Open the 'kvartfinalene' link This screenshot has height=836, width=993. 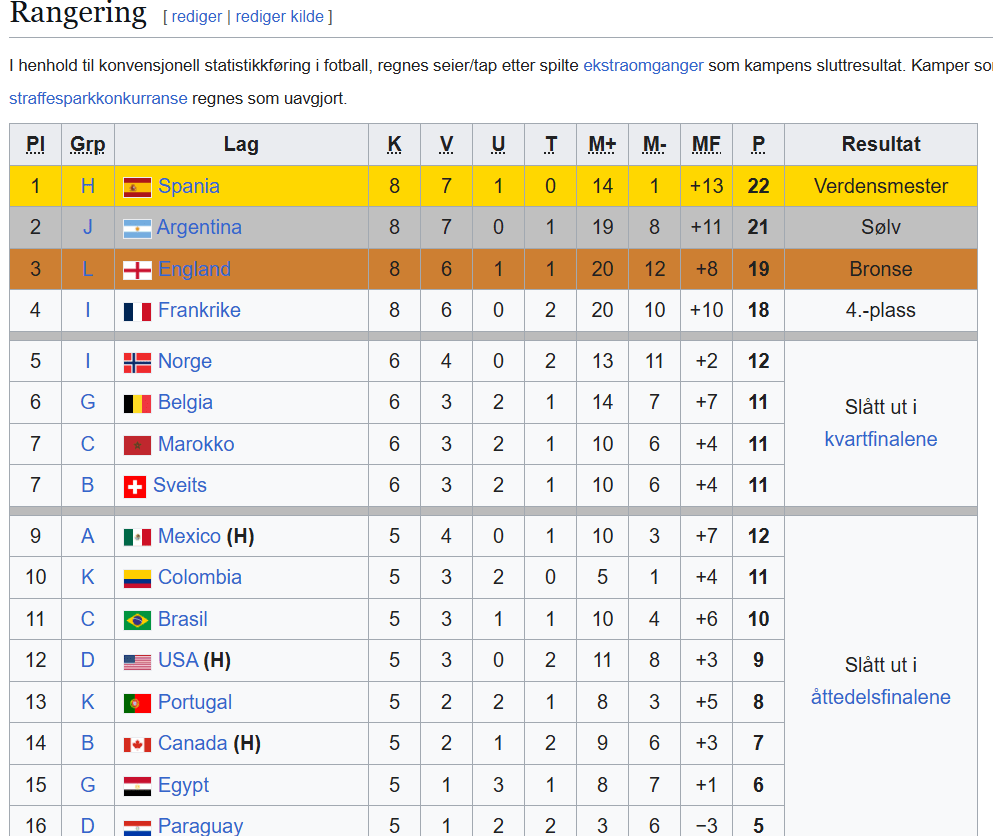coord(880,439)
